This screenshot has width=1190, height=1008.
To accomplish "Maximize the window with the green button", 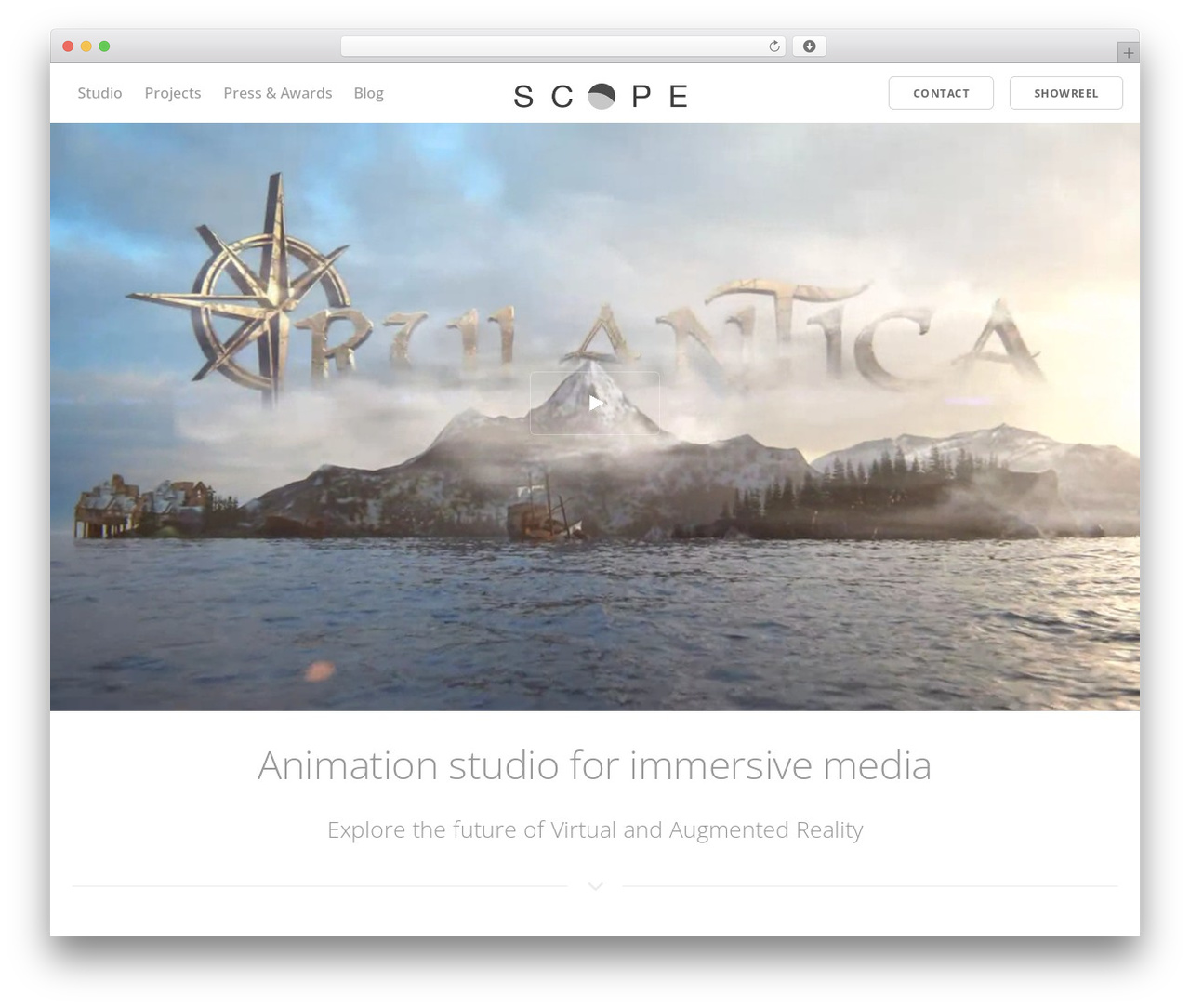I will coord(104,46).
